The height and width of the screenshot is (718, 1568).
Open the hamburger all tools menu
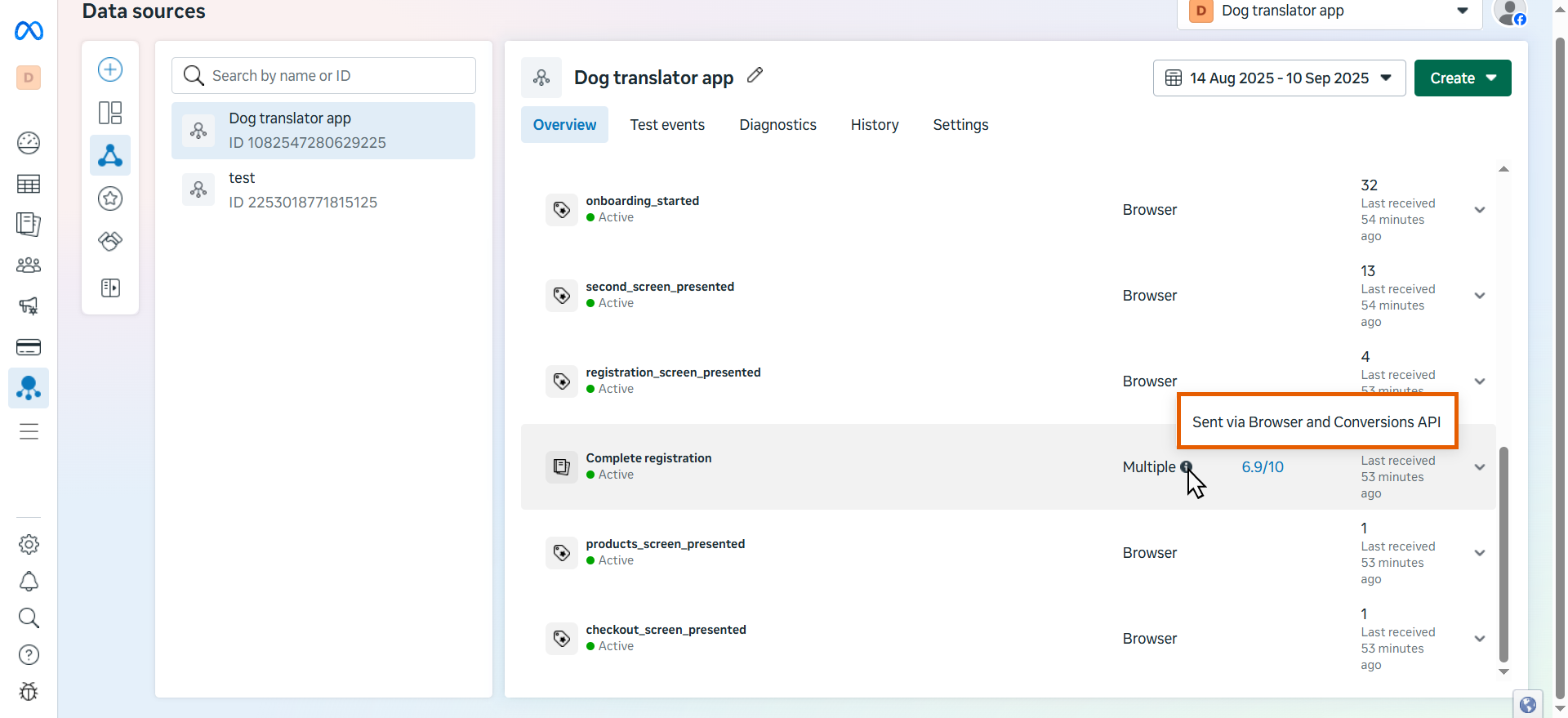click(x=29, y=431)
